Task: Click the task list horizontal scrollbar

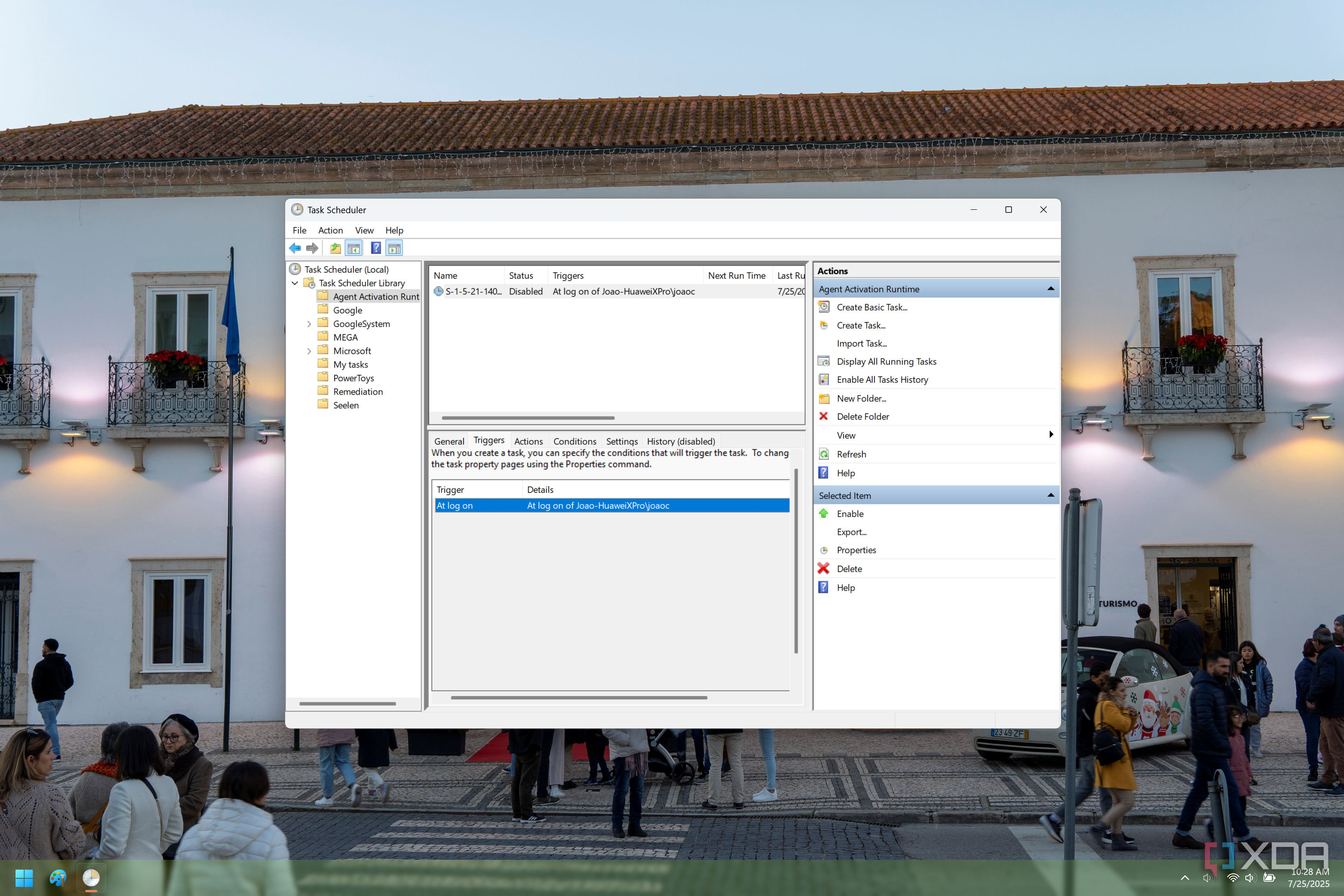Action: [528, 418]
